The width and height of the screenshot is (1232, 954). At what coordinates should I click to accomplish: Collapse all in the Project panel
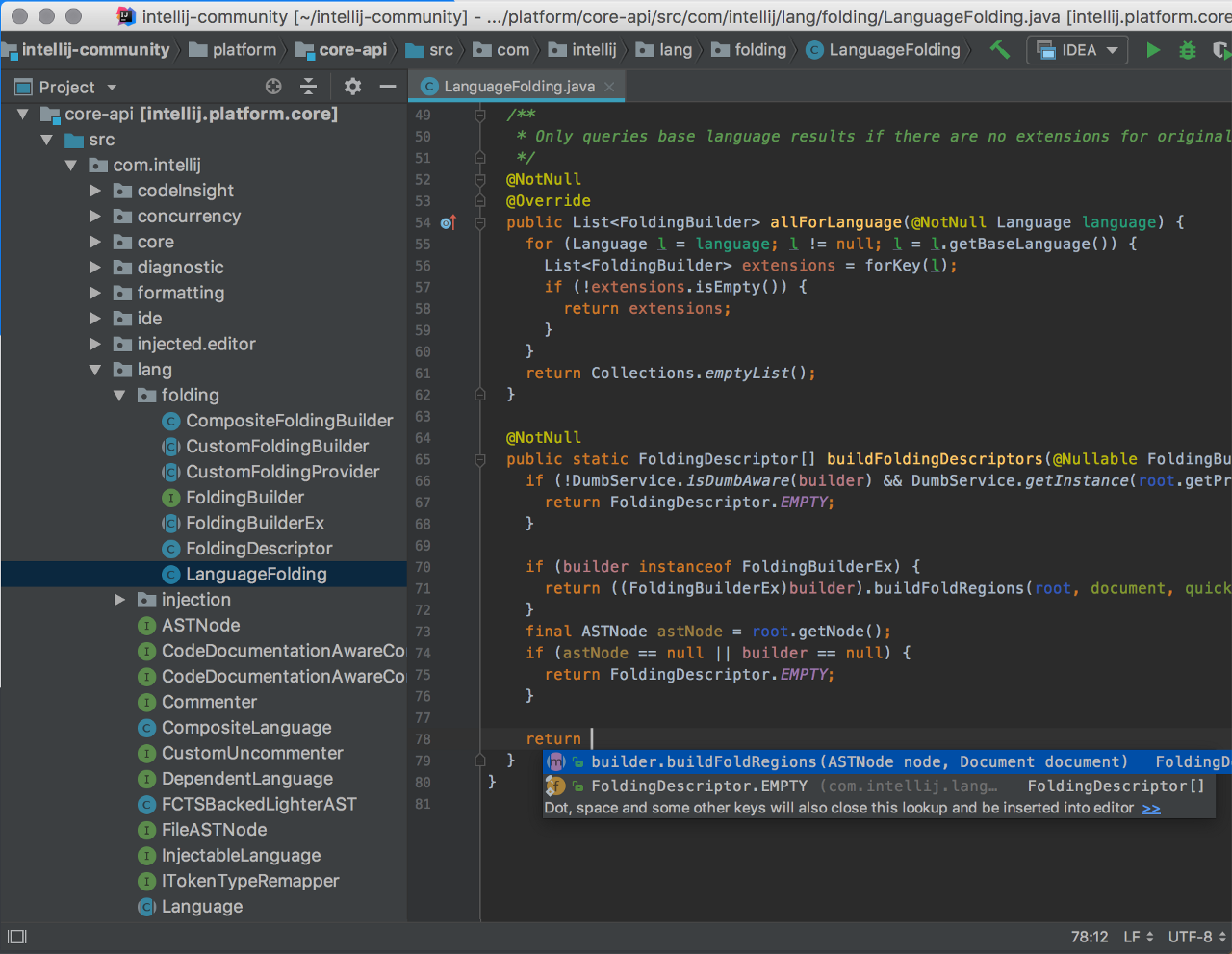point(309,87)
